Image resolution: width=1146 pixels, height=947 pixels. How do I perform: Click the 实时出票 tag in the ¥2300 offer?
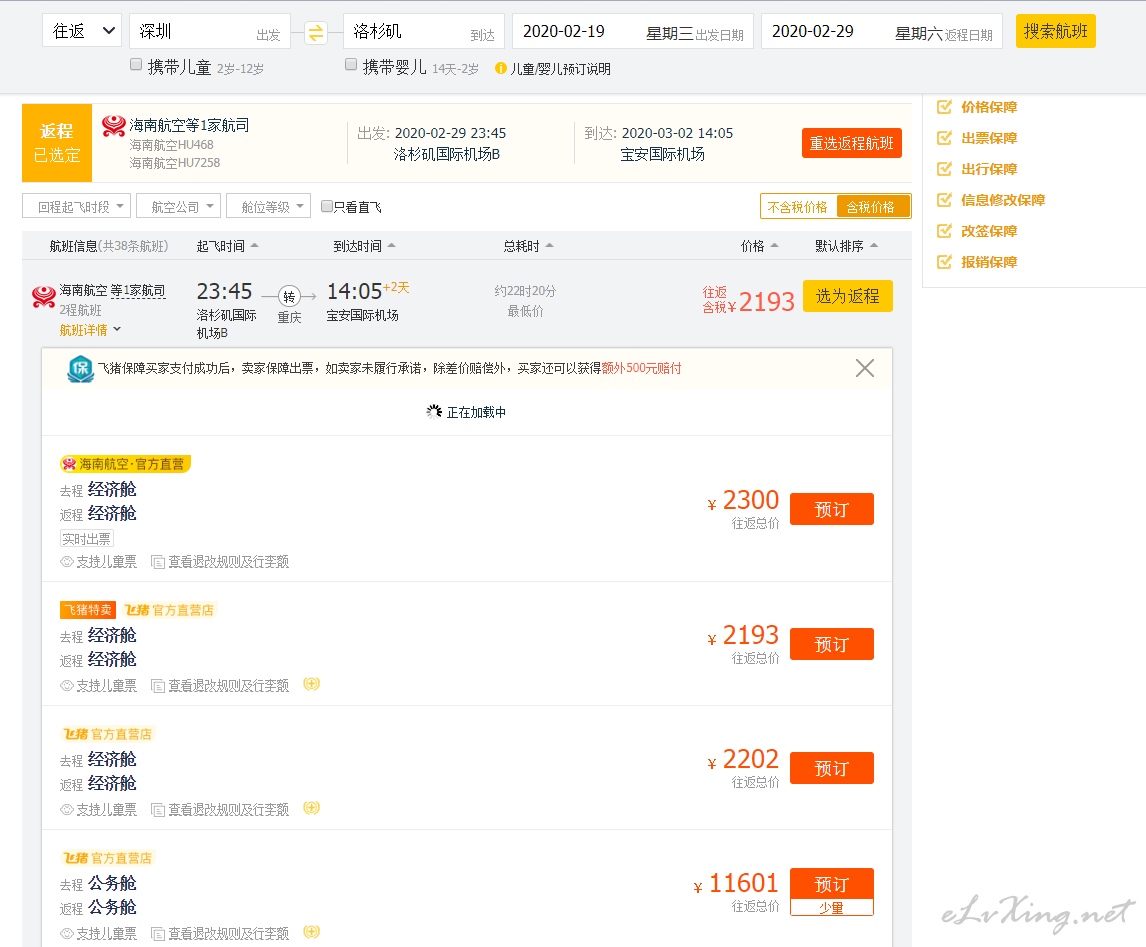click(x=86, y=539)
